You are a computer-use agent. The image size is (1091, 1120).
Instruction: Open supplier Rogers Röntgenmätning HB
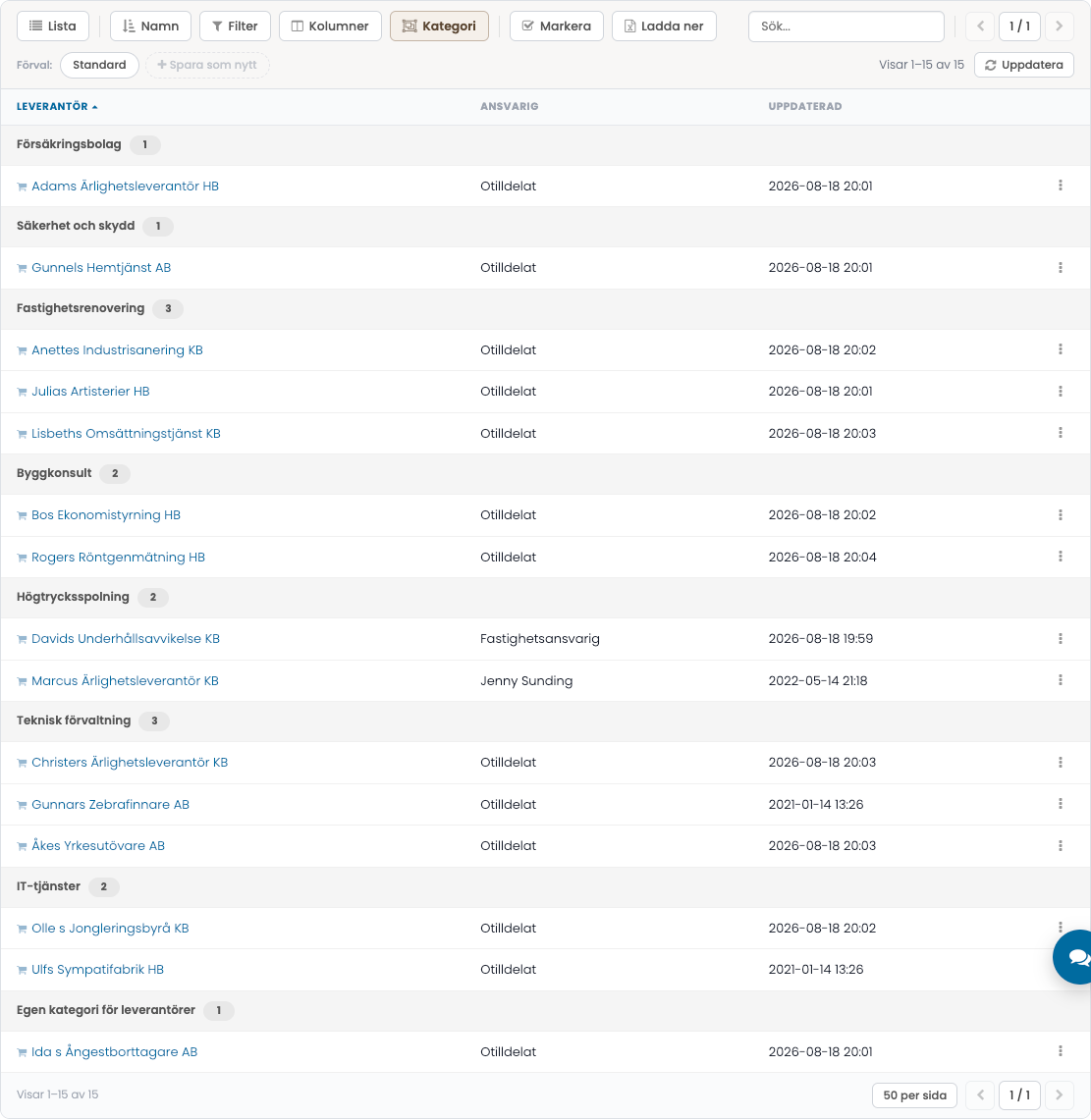point(118,558)
